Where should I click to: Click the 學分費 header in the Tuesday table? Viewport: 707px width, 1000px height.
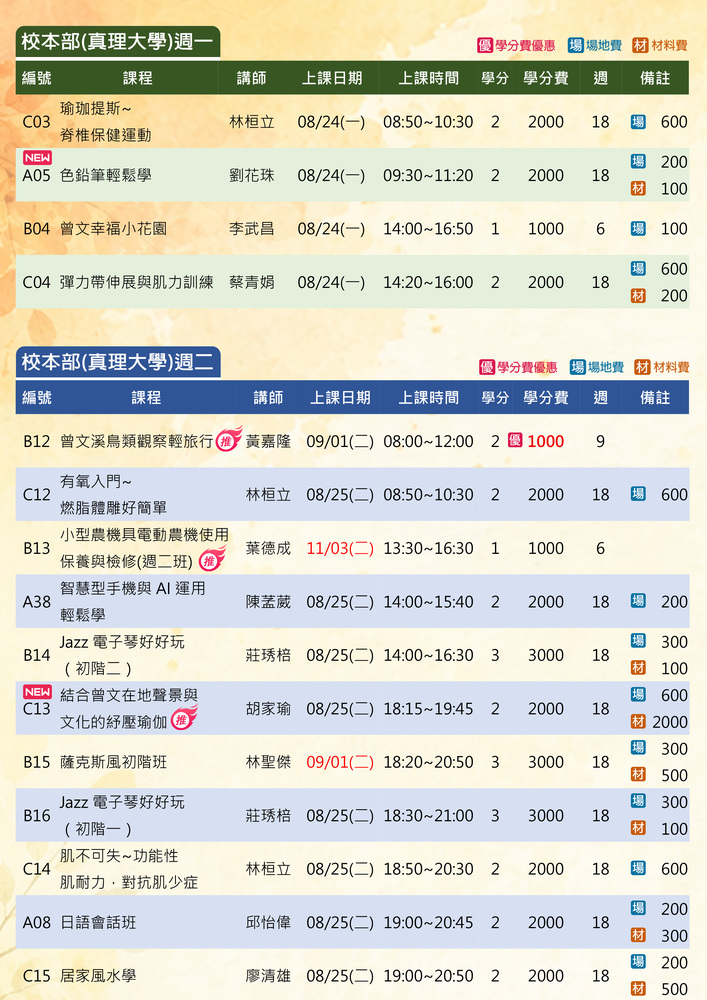546,397
